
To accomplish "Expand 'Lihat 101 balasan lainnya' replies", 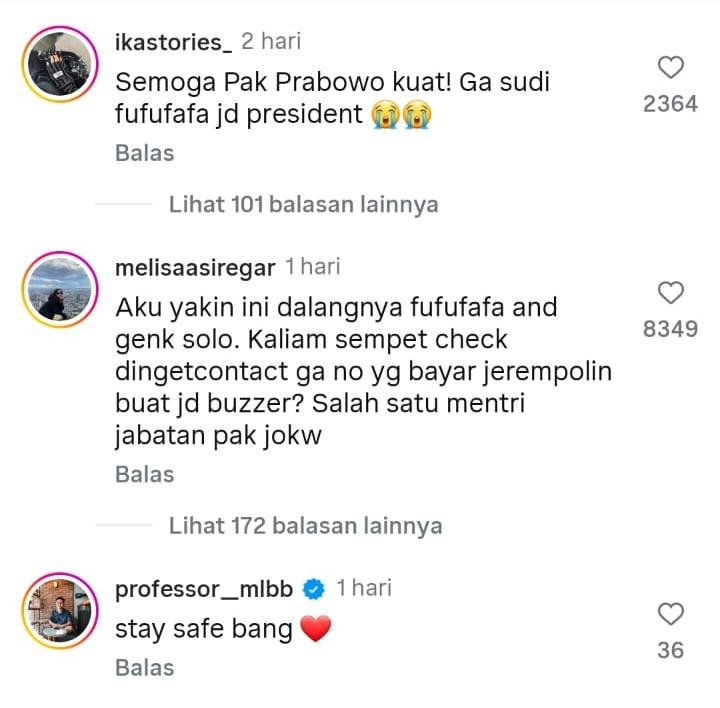I will [x=304, y=204].
